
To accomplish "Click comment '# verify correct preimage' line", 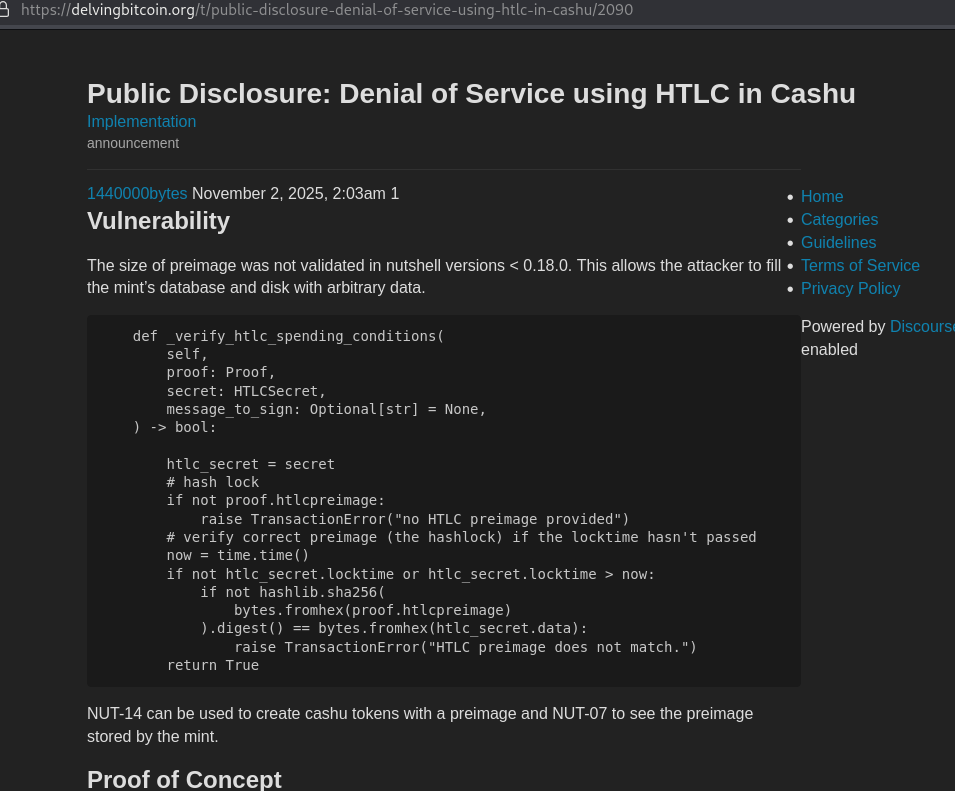I will pyautogui.click(x=461, y=537).
